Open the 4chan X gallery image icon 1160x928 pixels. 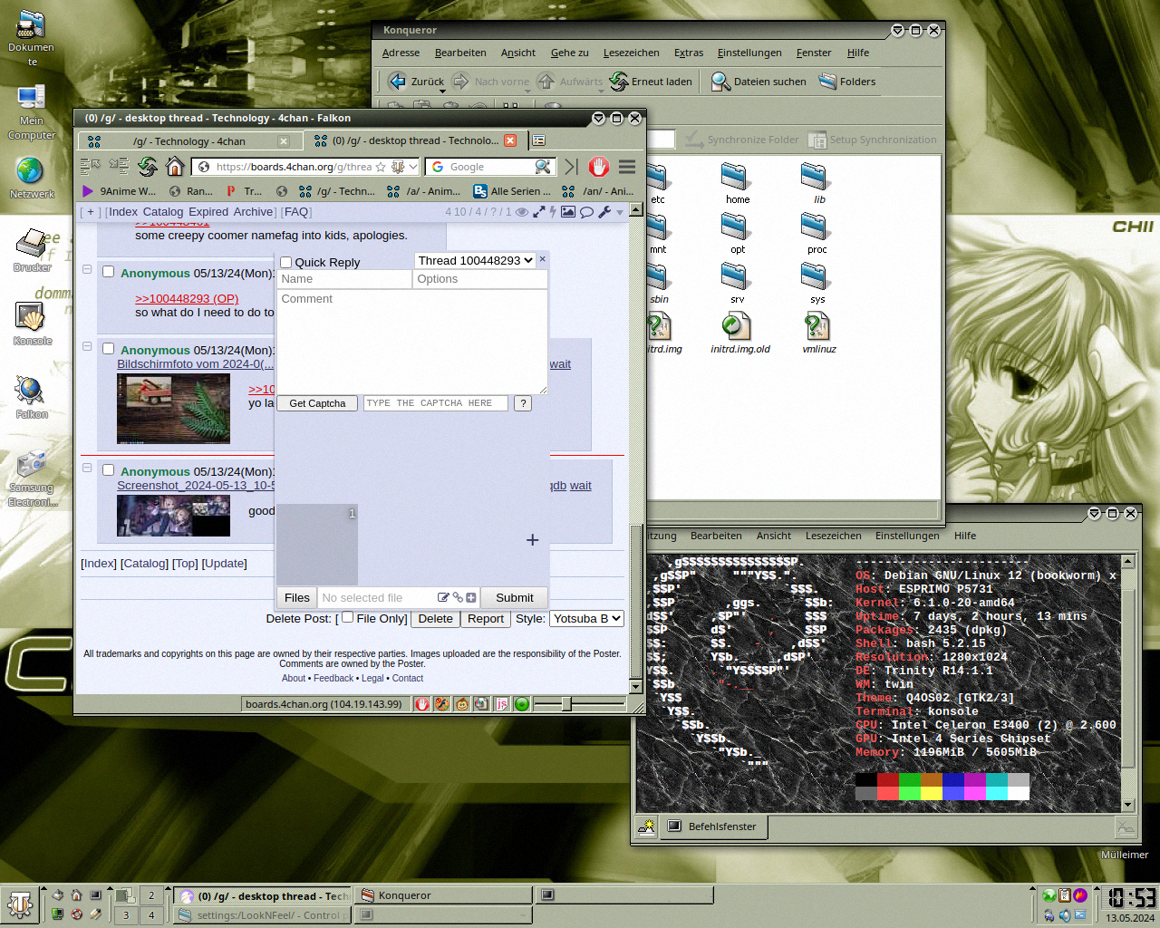(x=567, y=212)
